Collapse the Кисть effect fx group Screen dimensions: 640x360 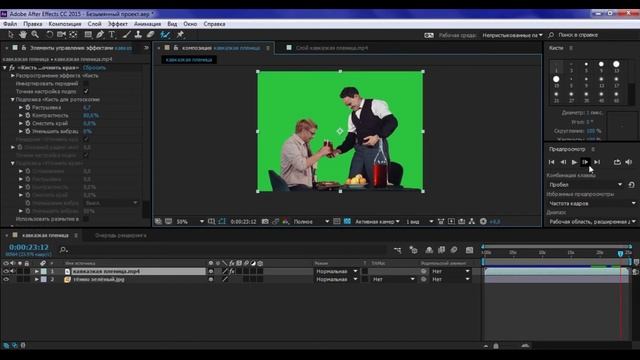5,67
